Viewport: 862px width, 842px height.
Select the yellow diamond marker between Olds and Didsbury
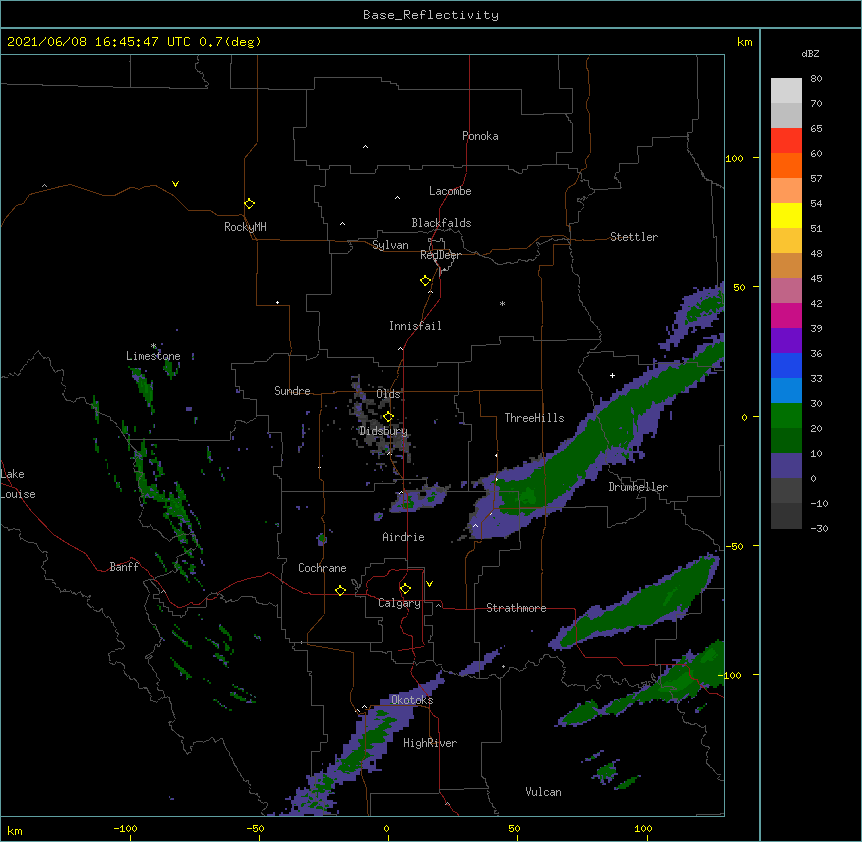pos(388,417)
